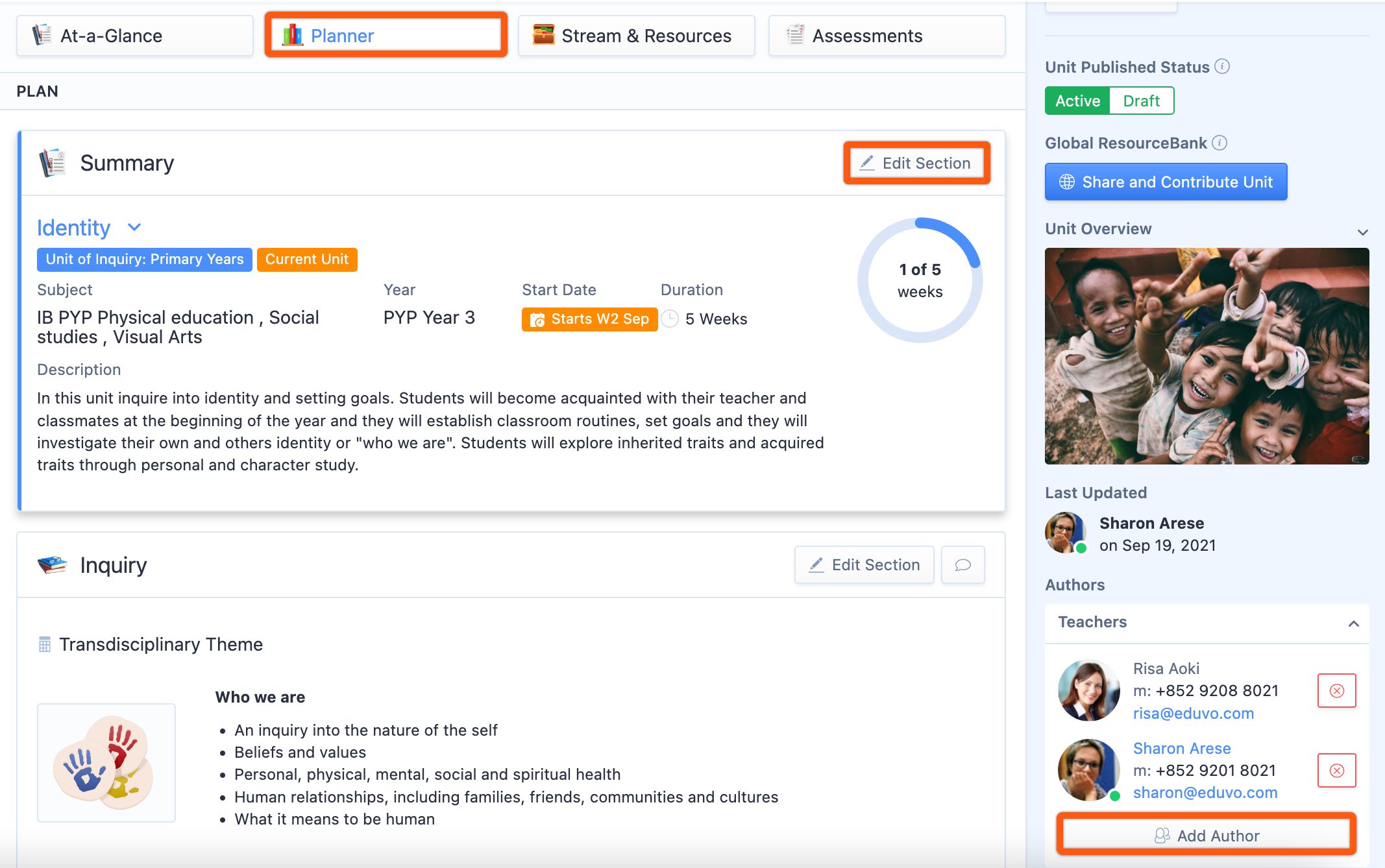Click the Inquiry books icon

click(53, 565)
